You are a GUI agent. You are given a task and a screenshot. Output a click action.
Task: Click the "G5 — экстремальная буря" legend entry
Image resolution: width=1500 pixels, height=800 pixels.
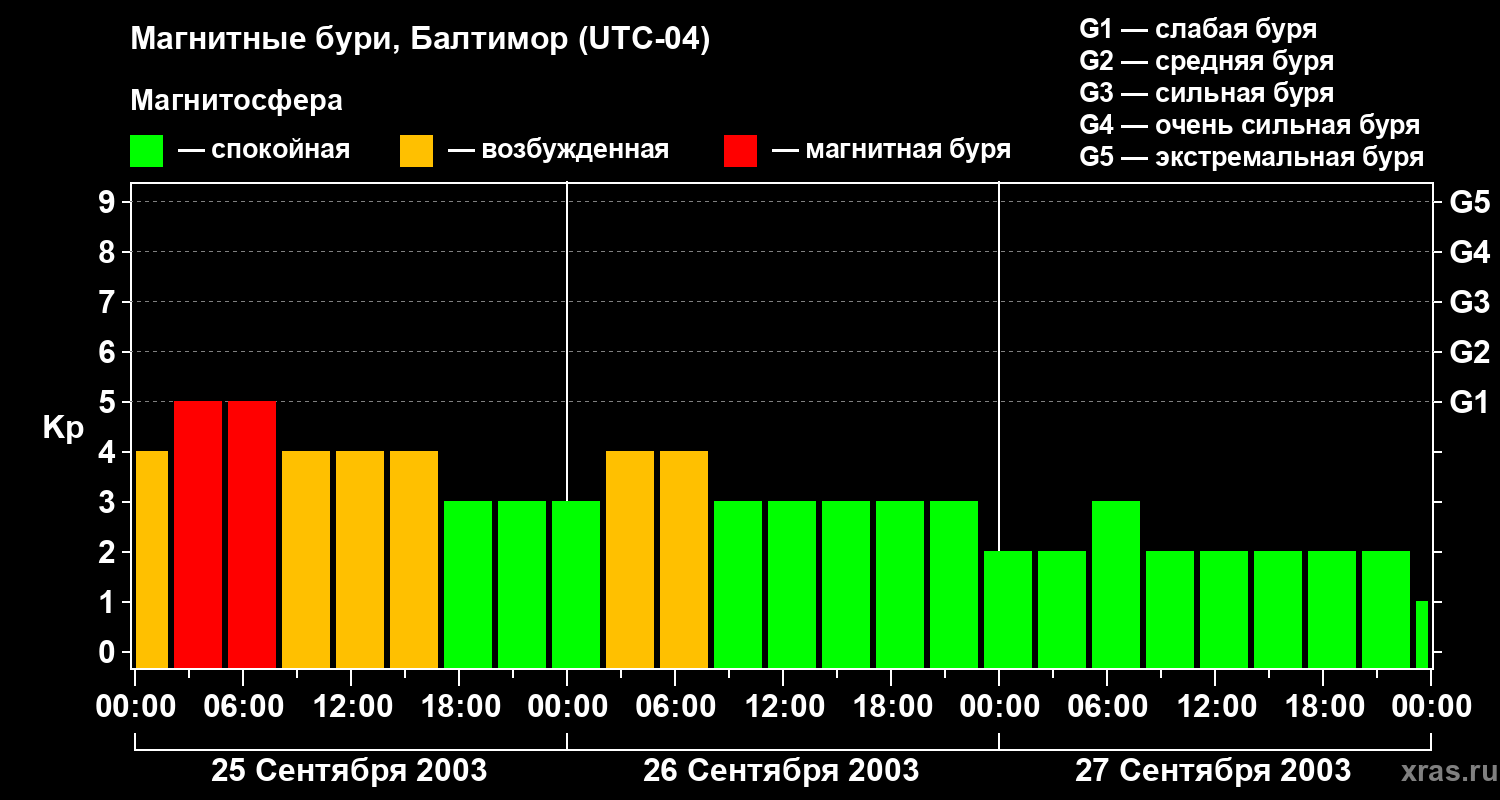coord(1251,157)
